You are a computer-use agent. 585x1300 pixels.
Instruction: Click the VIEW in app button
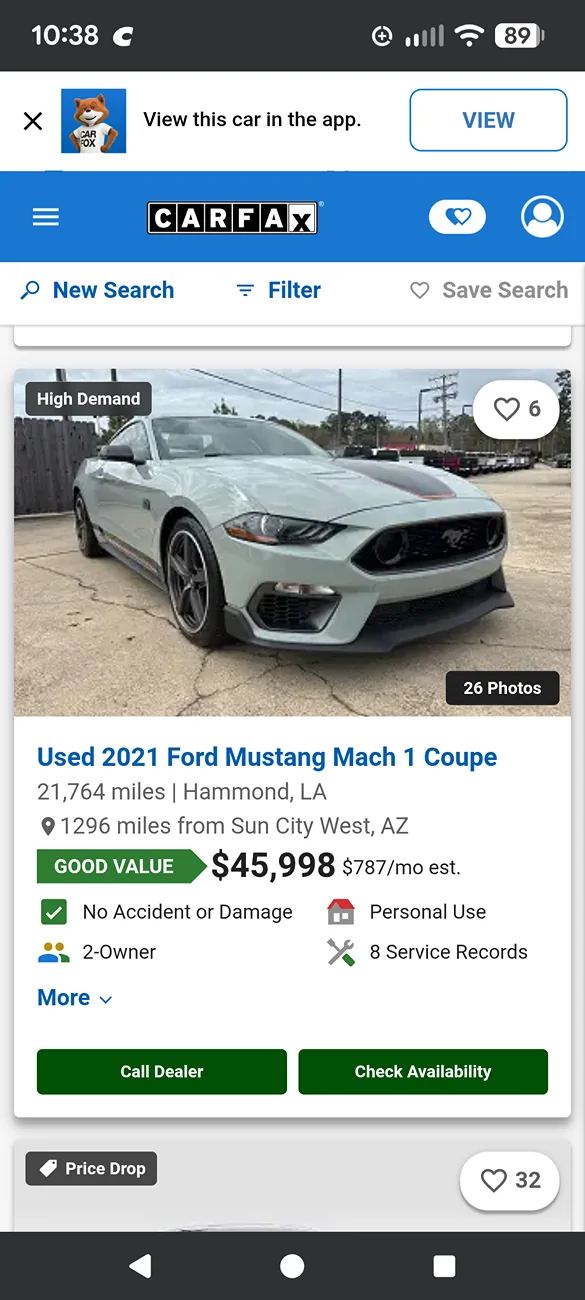(488, 120)
